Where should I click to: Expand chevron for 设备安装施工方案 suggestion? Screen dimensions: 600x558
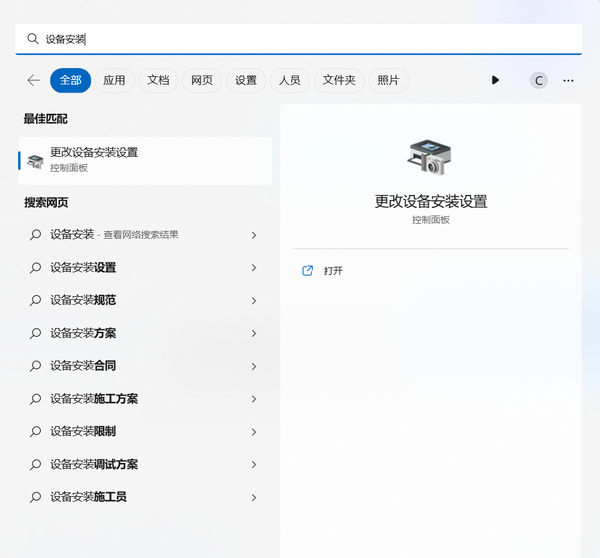click(x=254, y=399)
